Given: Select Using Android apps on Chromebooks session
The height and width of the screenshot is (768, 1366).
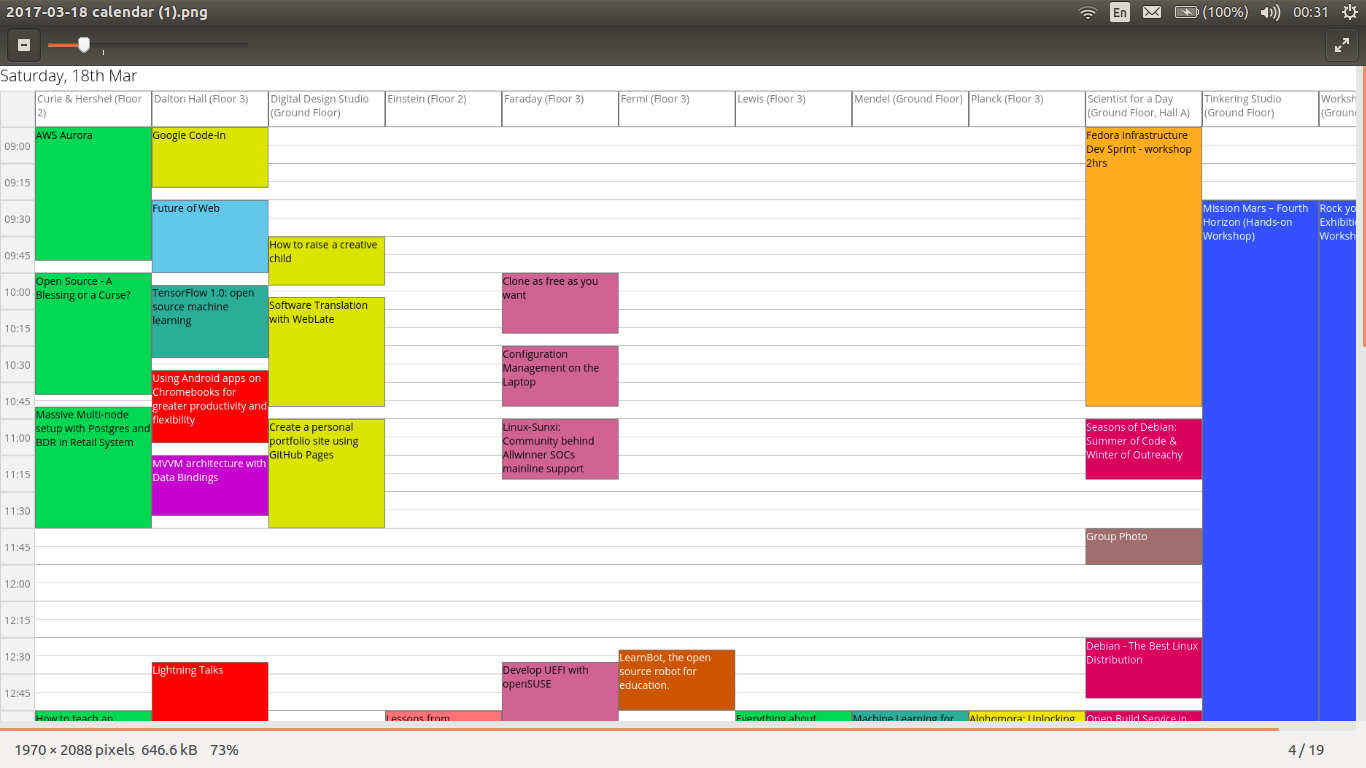Looking at the screenshot, I should (210, 406).
